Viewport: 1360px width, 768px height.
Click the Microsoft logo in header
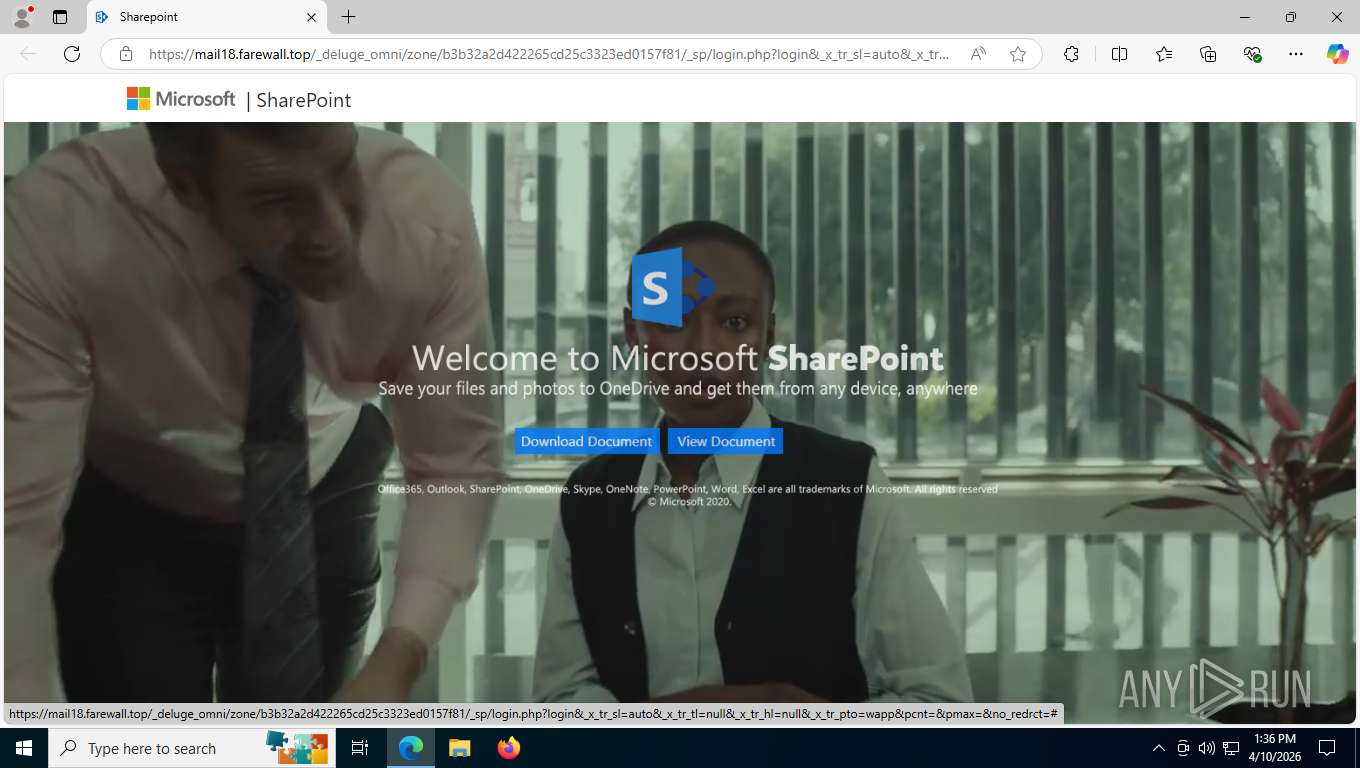pos(181,98)
